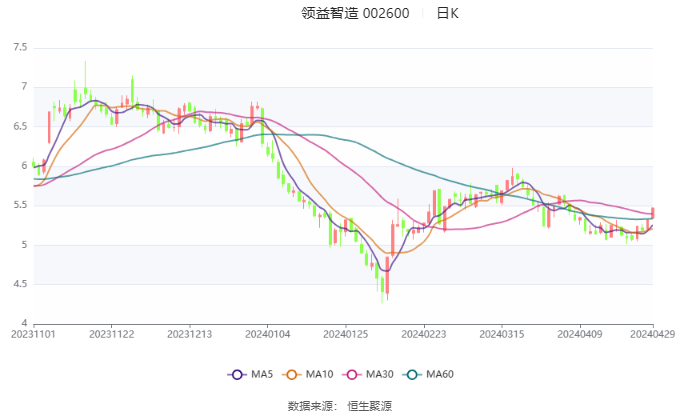Click the 领益智造 002600 chart title
The image size is (680, 413).
355,14
